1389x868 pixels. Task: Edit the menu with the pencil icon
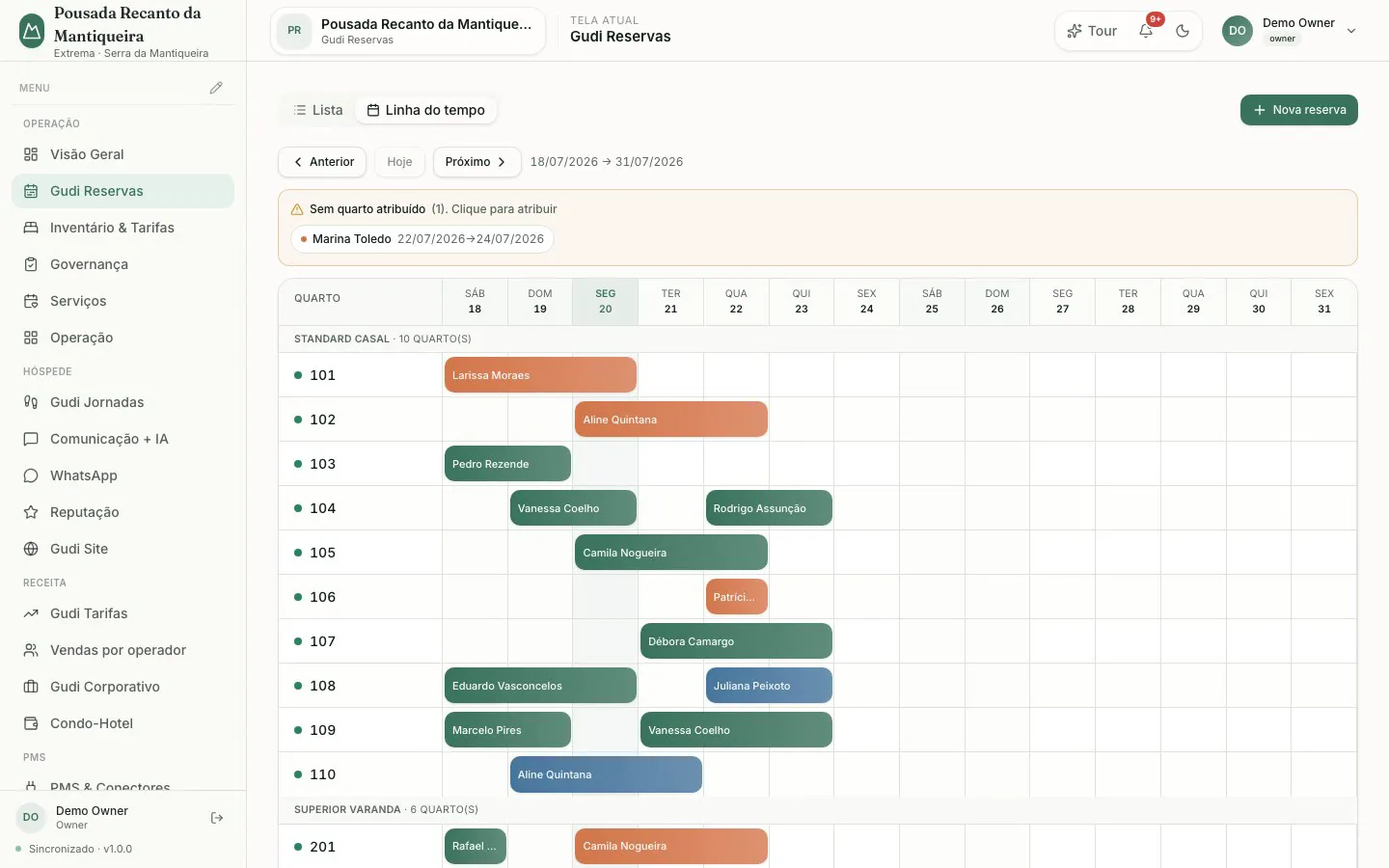[x=216, y=88]
